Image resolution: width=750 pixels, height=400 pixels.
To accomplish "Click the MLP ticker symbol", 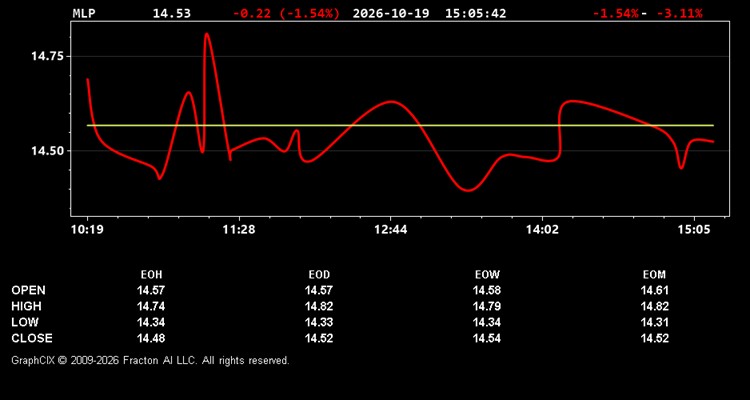I will (84, 13).
